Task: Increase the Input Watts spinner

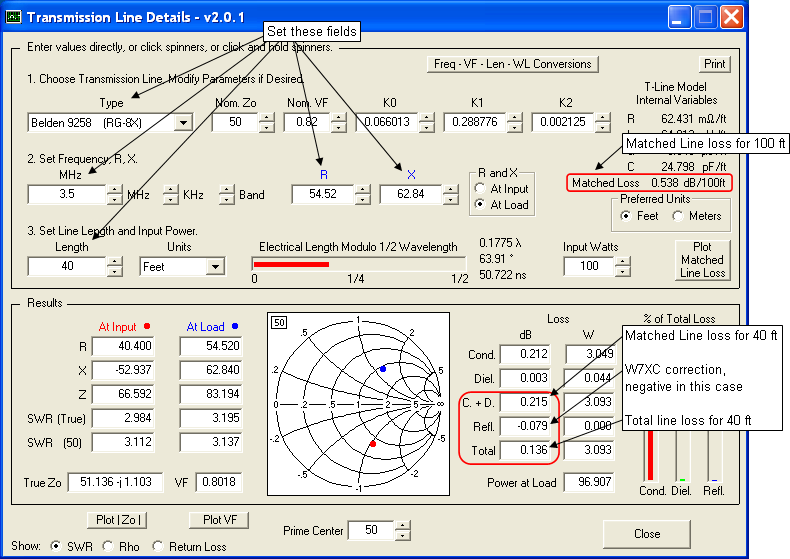Action: pos(623,262)
